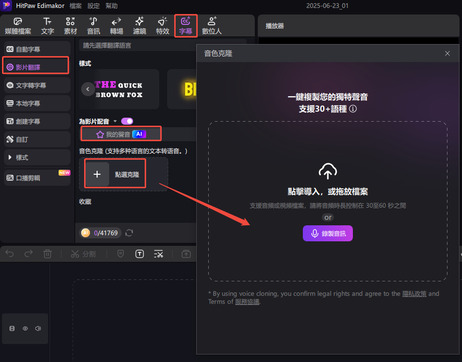Undo the last timeline action
The width and height of the screenshot is (462, 362).
(10, 254)
